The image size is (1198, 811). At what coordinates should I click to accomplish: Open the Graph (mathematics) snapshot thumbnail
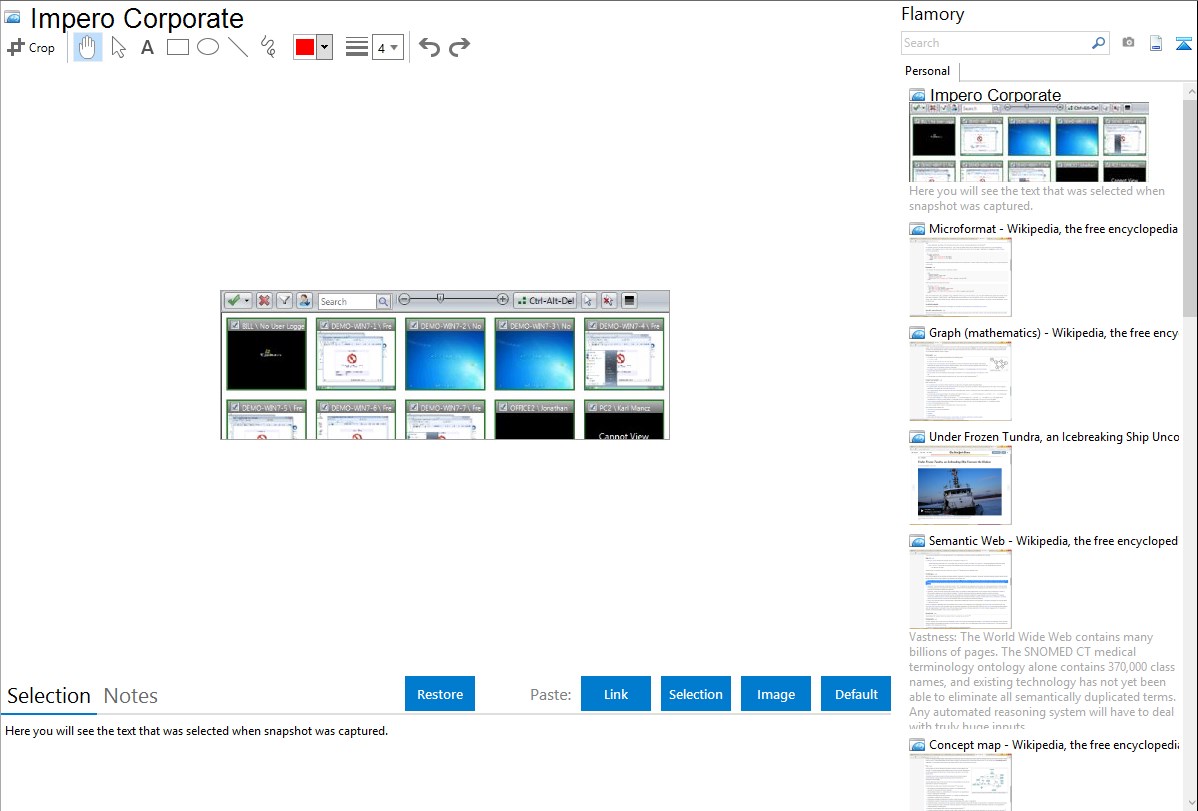(x=960, y=381)
